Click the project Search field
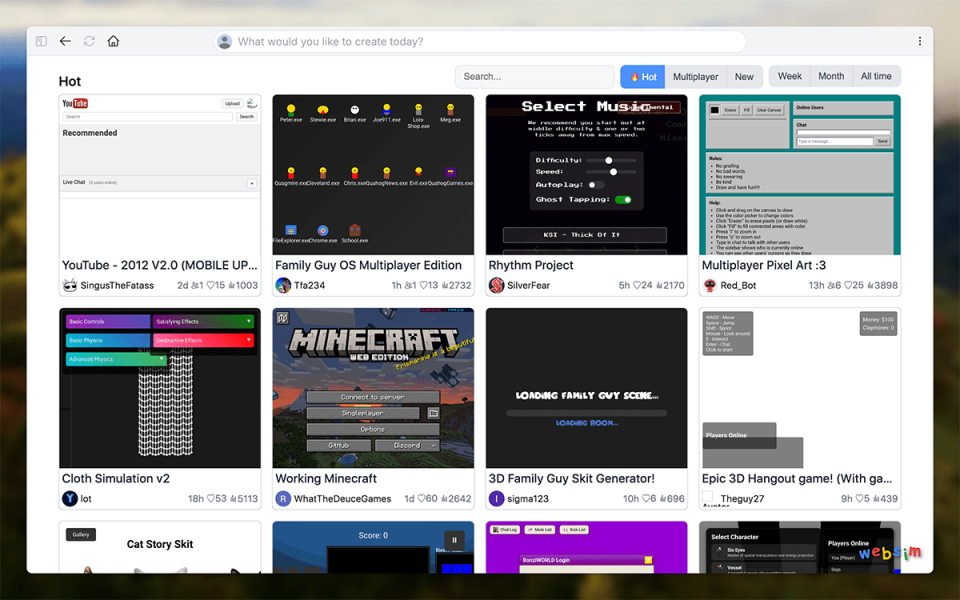The width and height of the screenshot is (960, 600). [534, 77]
